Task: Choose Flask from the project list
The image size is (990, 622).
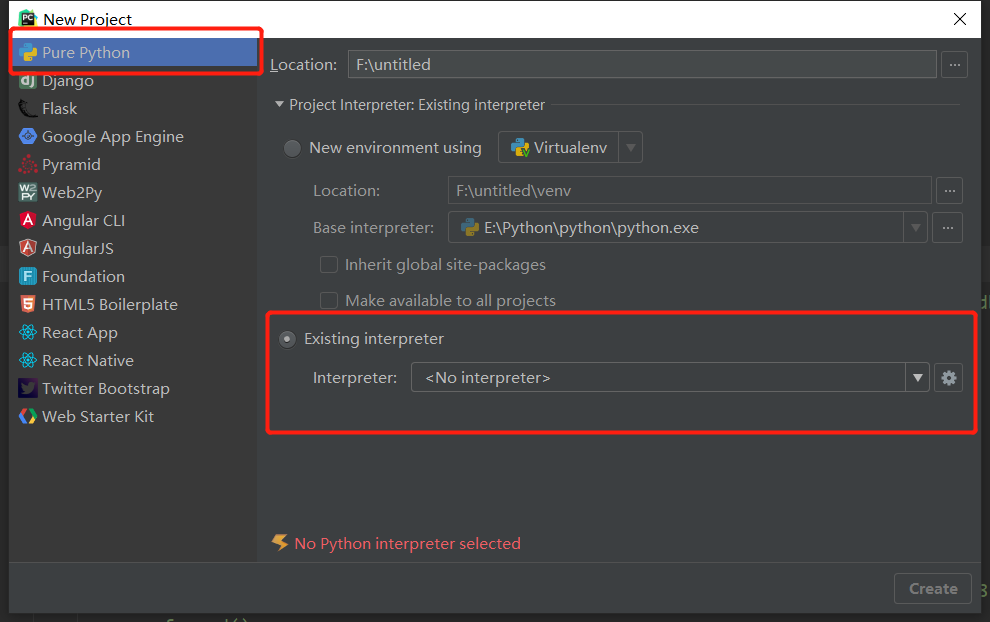Action: point(134,109)
